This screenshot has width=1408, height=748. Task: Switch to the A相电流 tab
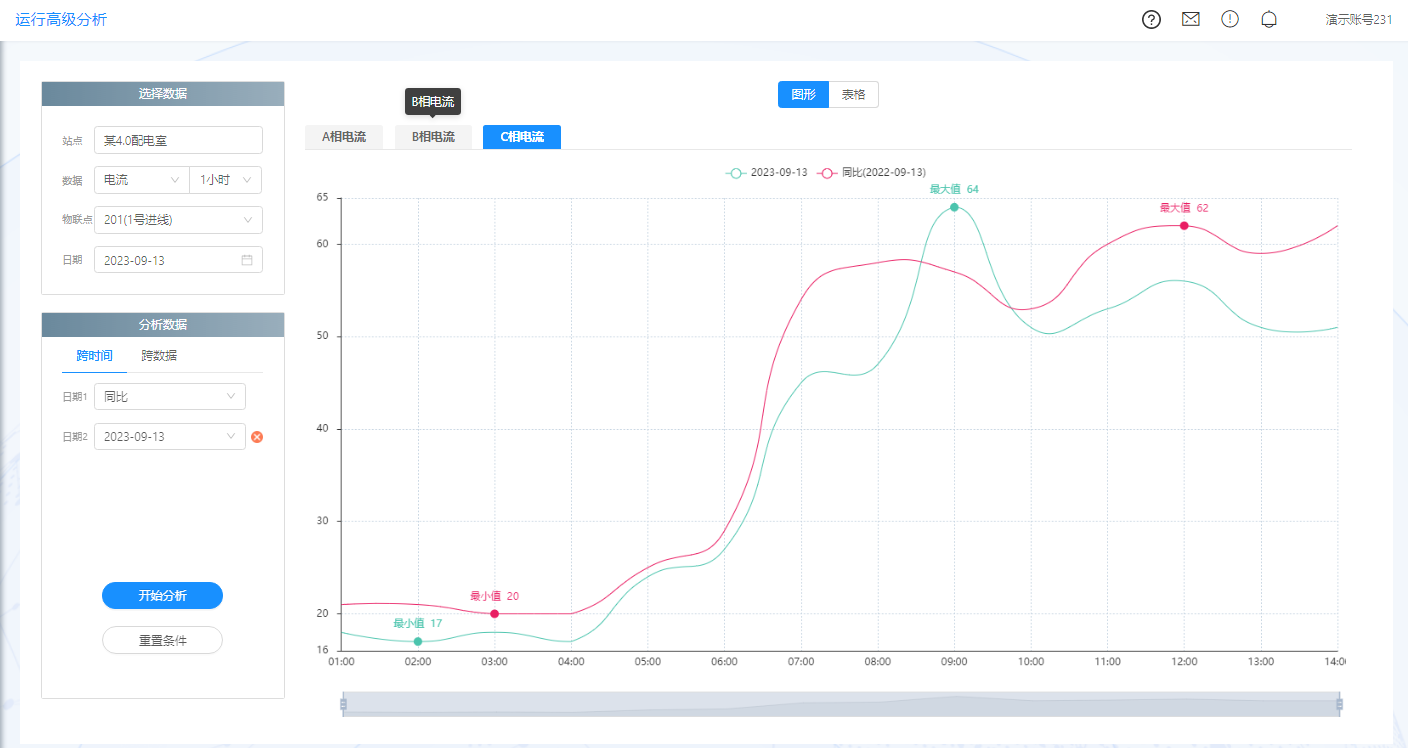click(344, 137)
